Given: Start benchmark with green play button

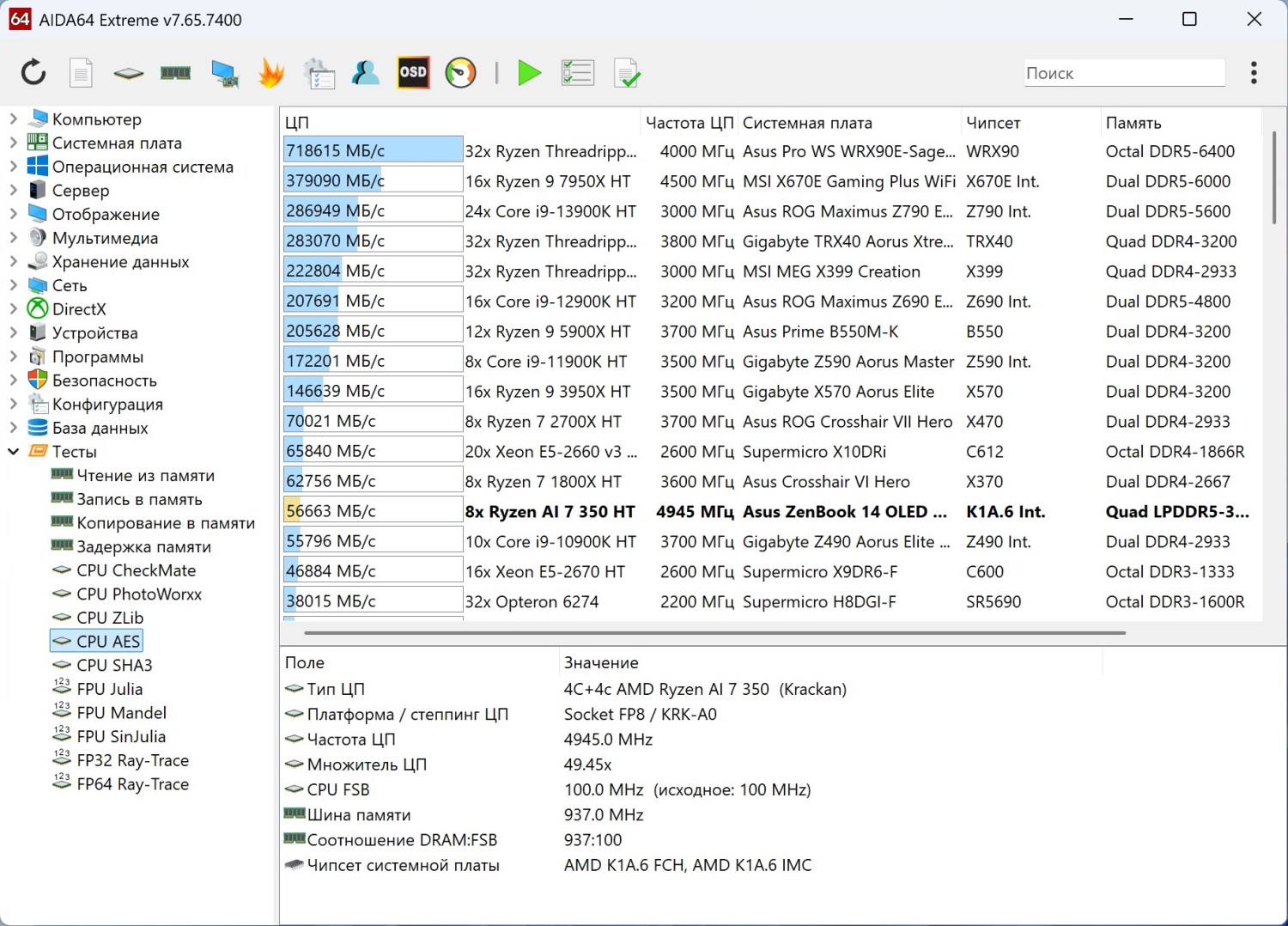Looking at the screenshot, I should [x=529, y=73].
